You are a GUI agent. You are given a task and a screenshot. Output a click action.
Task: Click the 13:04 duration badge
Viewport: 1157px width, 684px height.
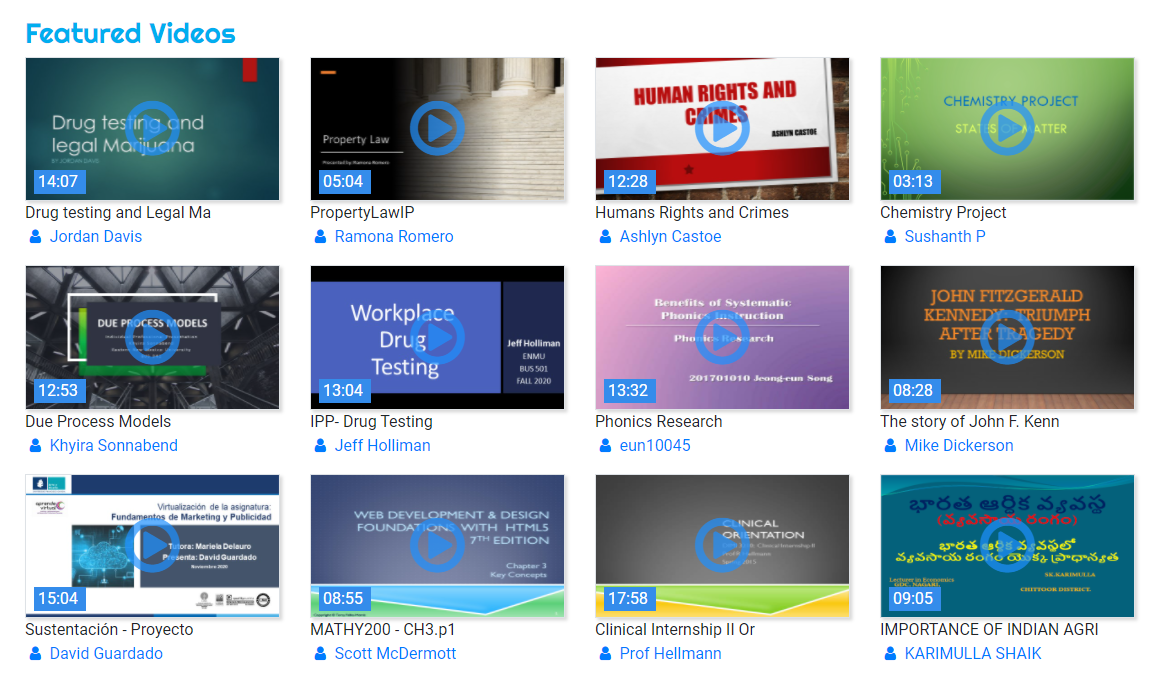[x=343, y=390]
